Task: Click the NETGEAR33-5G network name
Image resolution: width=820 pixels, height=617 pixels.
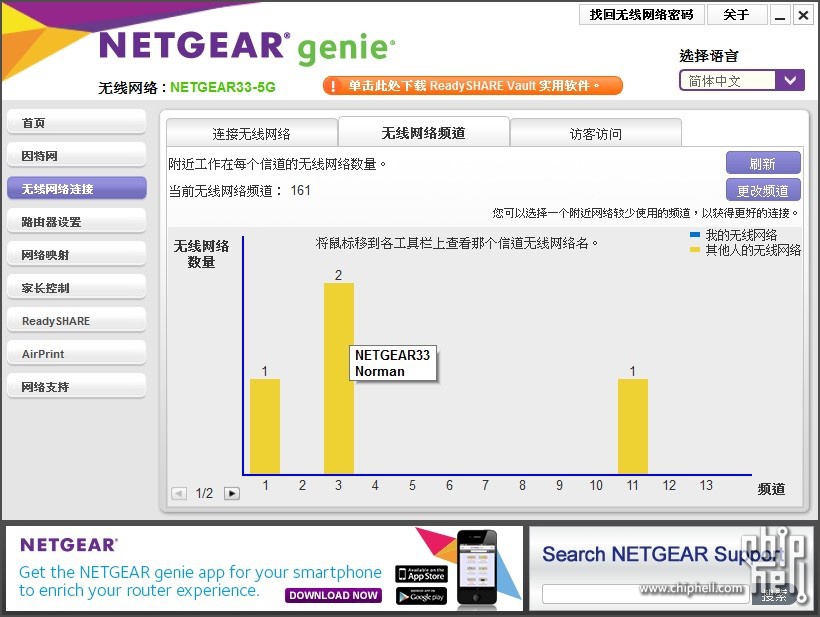Action: click(x=223, y=87)
